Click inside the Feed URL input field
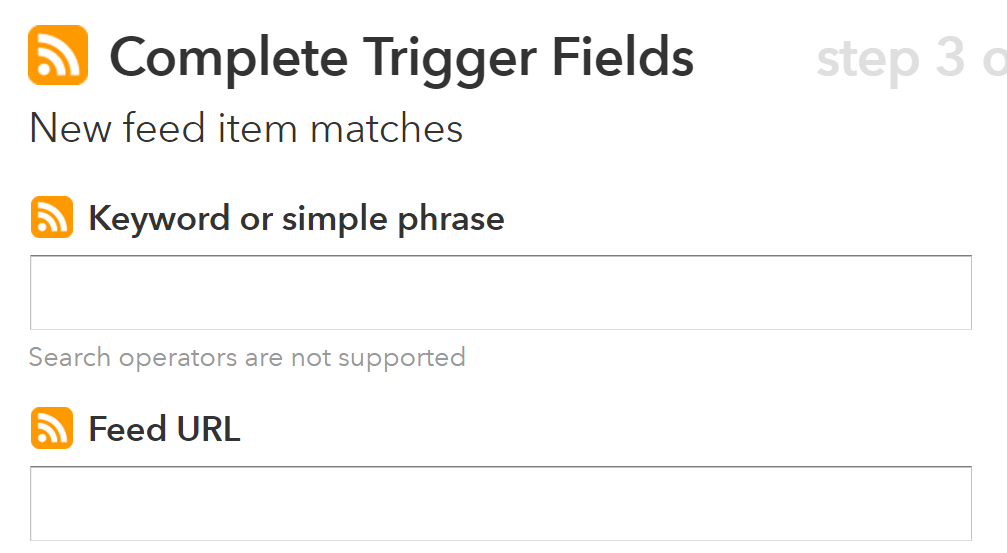 pyautogui.click(x=501, y=504)
